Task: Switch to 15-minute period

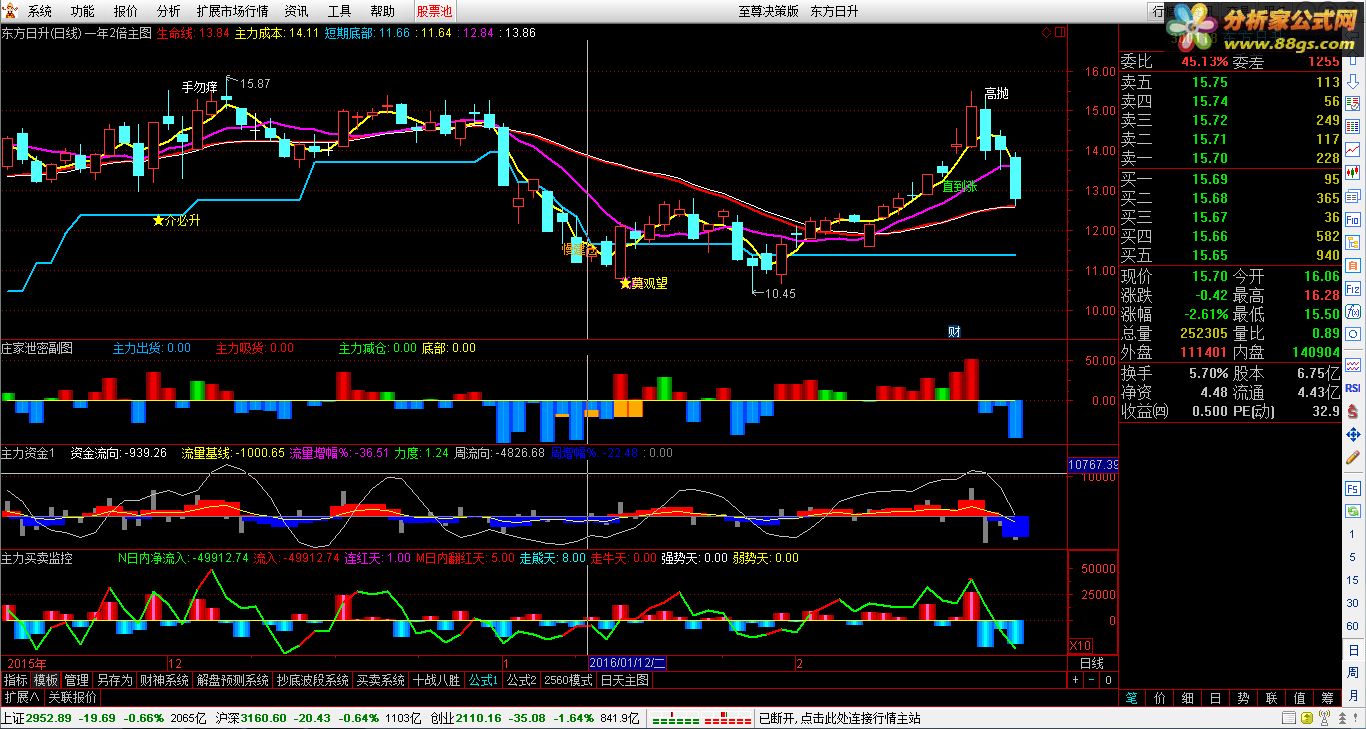Action: point(1353,580)
